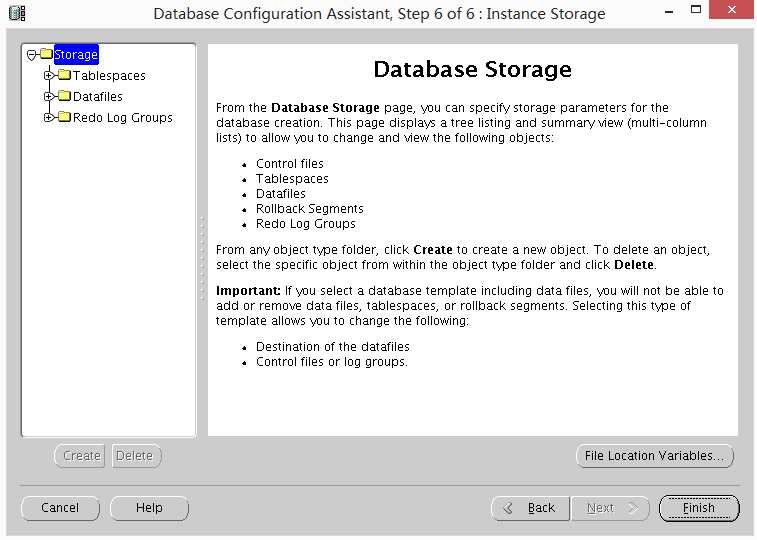Go Back to the previous step

coord(530,508)
